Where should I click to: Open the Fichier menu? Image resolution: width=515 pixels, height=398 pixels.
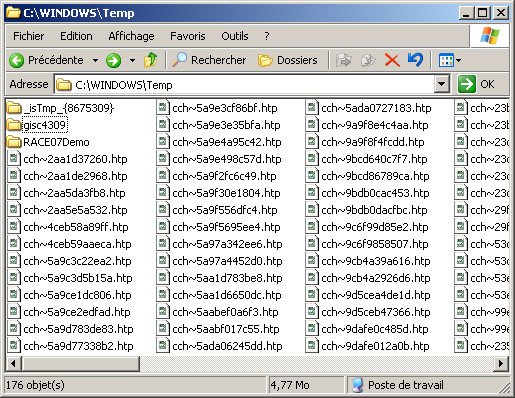[28, 36]
